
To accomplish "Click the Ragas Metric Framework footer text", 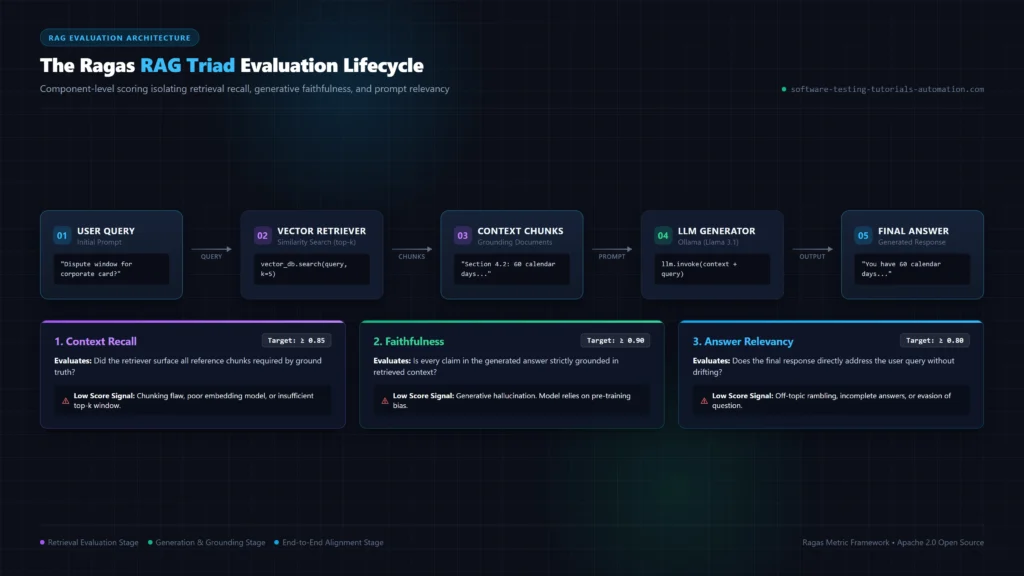I will [x=893, y=543].
